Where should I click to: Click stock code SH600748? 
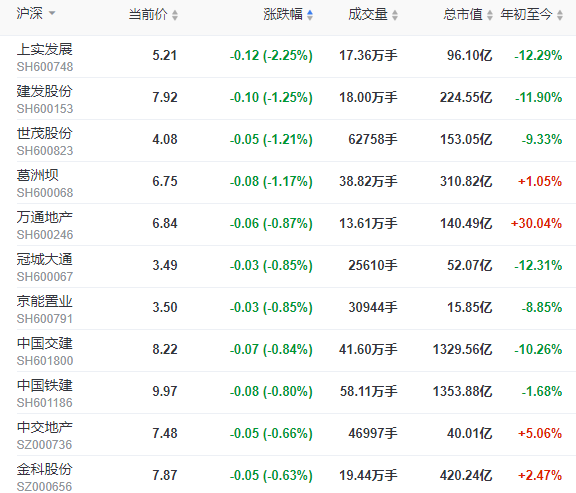point(45,67)
